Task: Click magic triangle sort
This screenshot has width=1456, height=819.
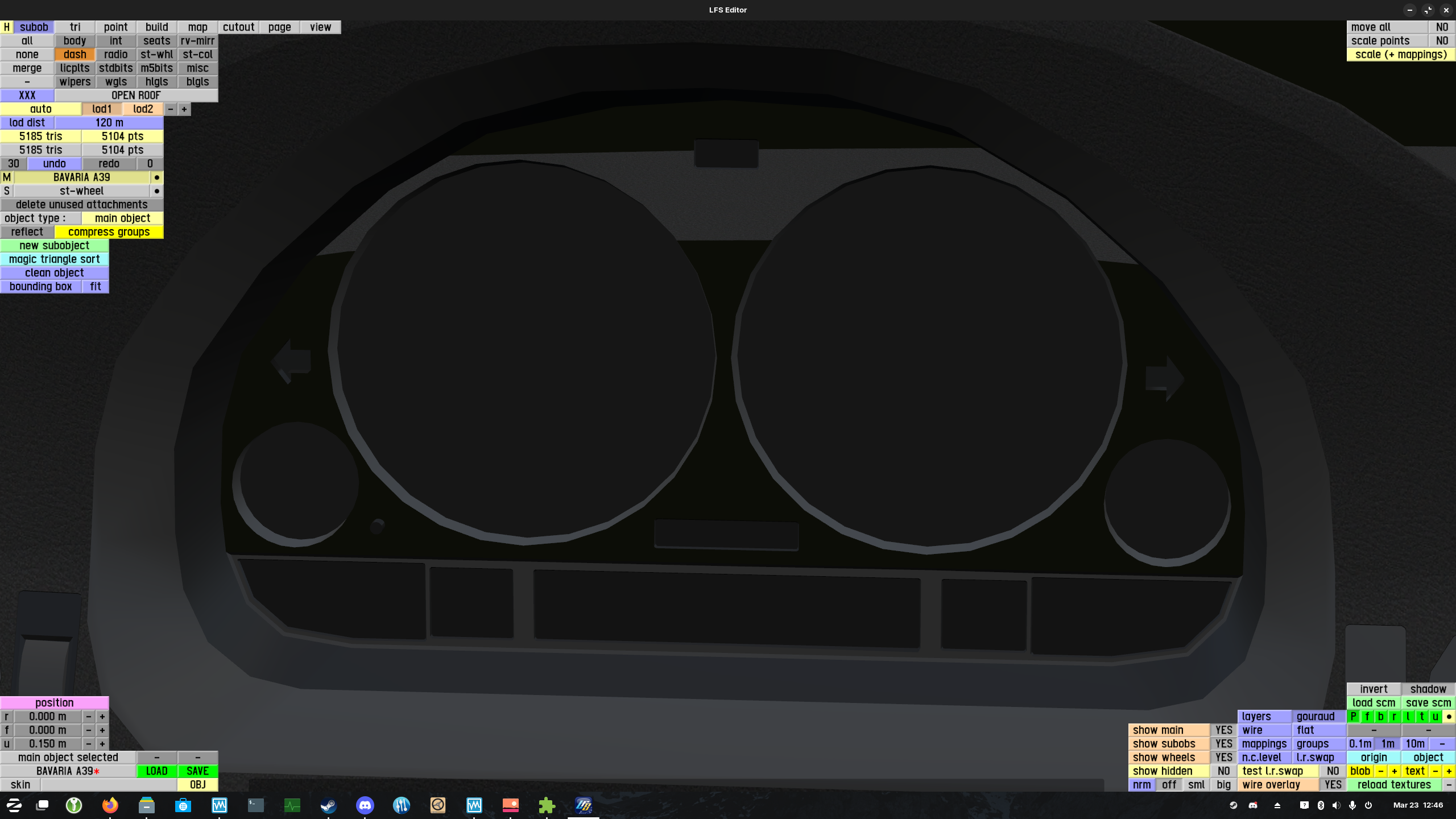Action: (55, 259)
